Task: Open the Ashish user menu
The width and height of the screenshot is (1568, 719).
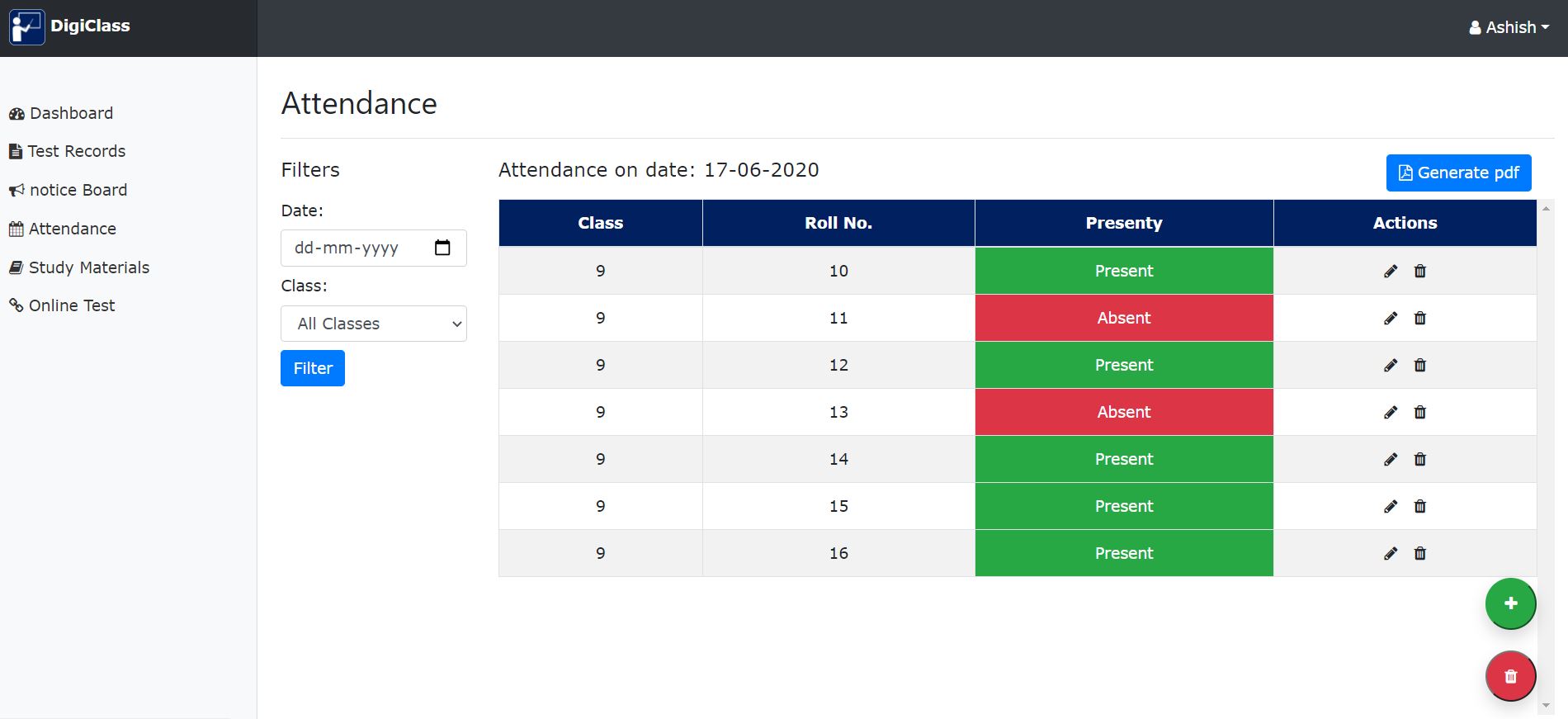Action: tap(1509, 27)
